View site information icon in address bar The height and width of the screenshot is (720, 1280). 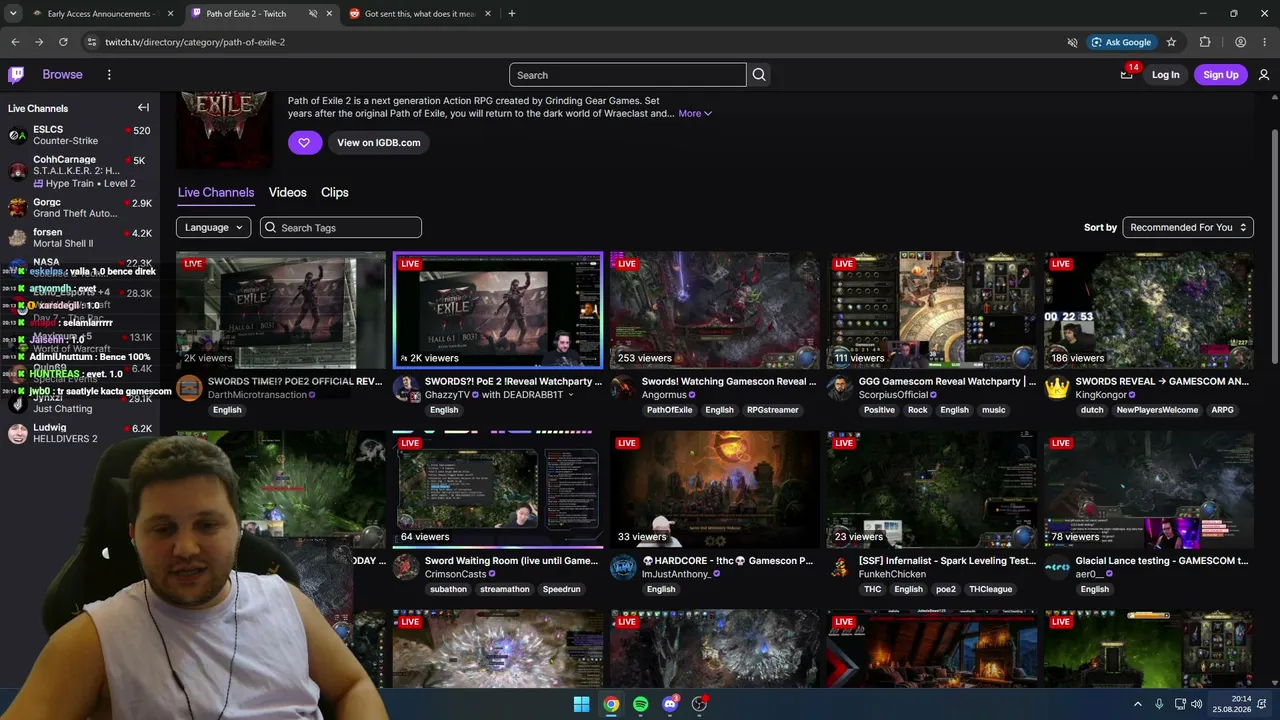click(x=91, y=42)
